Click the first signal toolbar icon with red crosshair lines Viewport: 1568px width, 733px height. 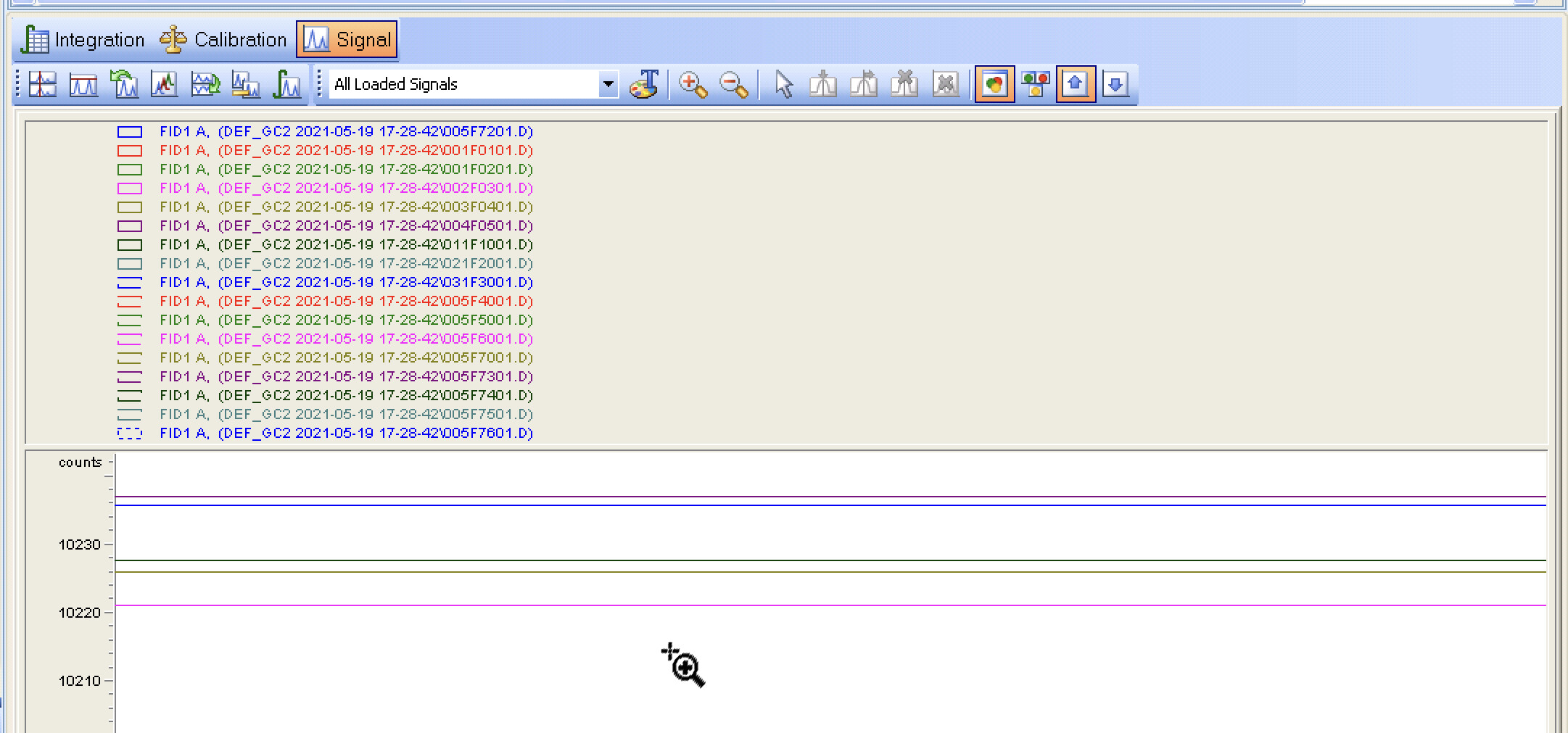[44, 84]
